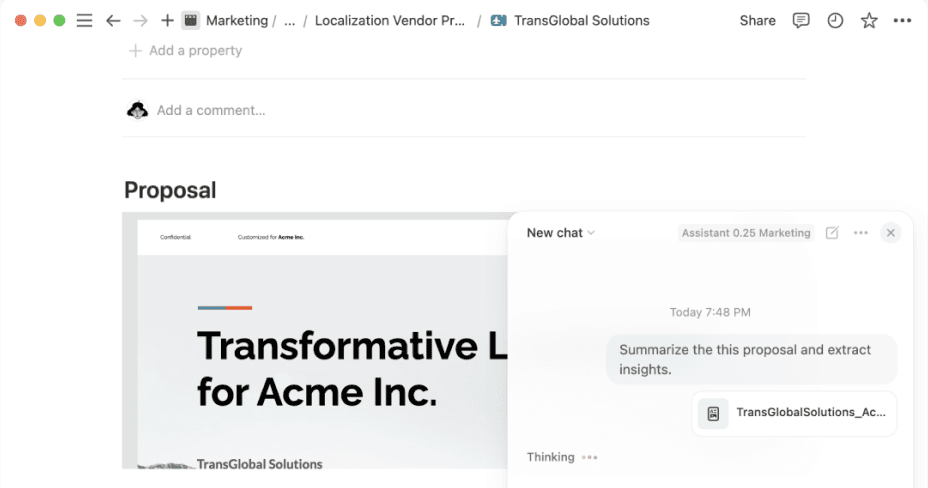
Task: Open the page comments icon
Action: tap(801, 20)
